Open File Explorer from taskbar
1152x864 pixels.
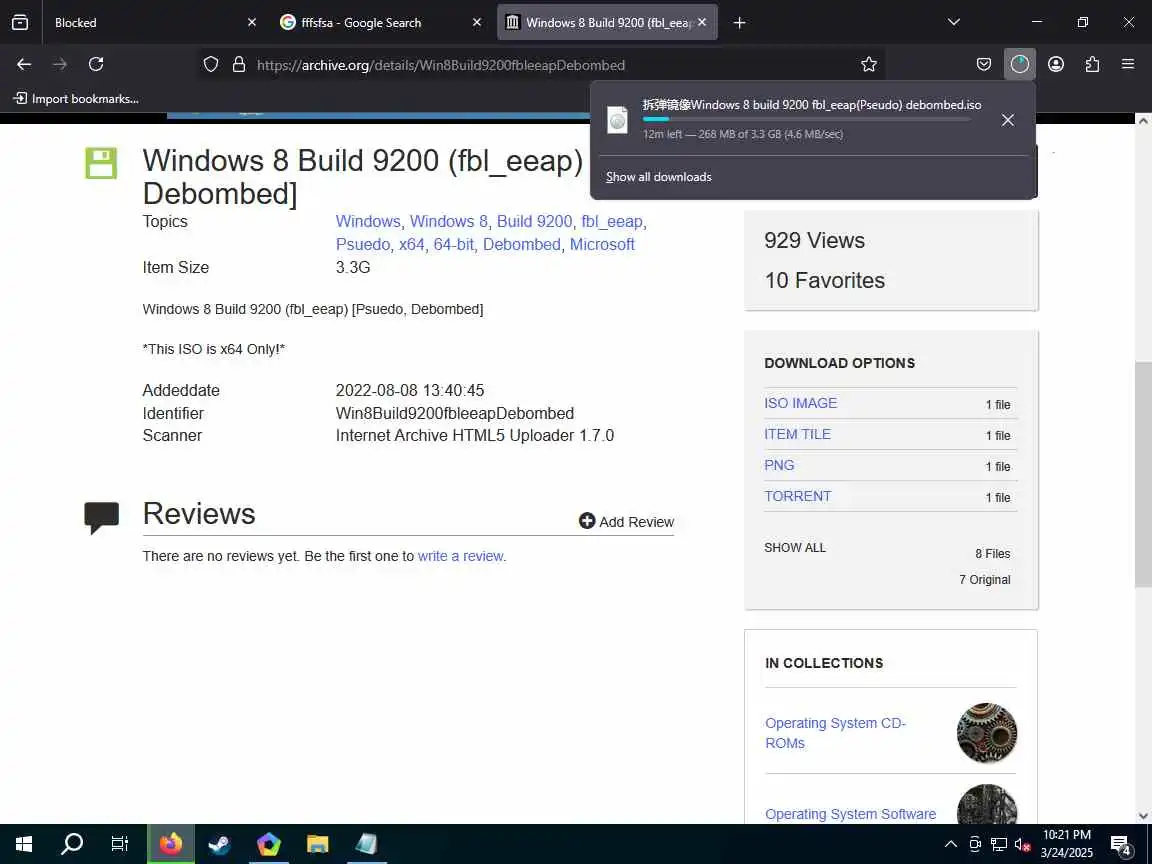(317, 843)
